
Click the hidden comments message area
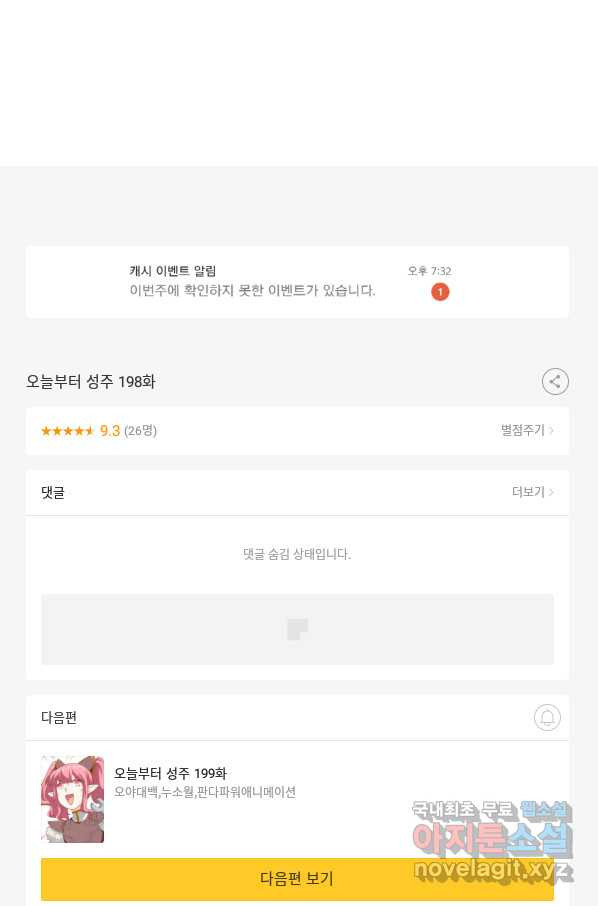click(x=297, y=554)
